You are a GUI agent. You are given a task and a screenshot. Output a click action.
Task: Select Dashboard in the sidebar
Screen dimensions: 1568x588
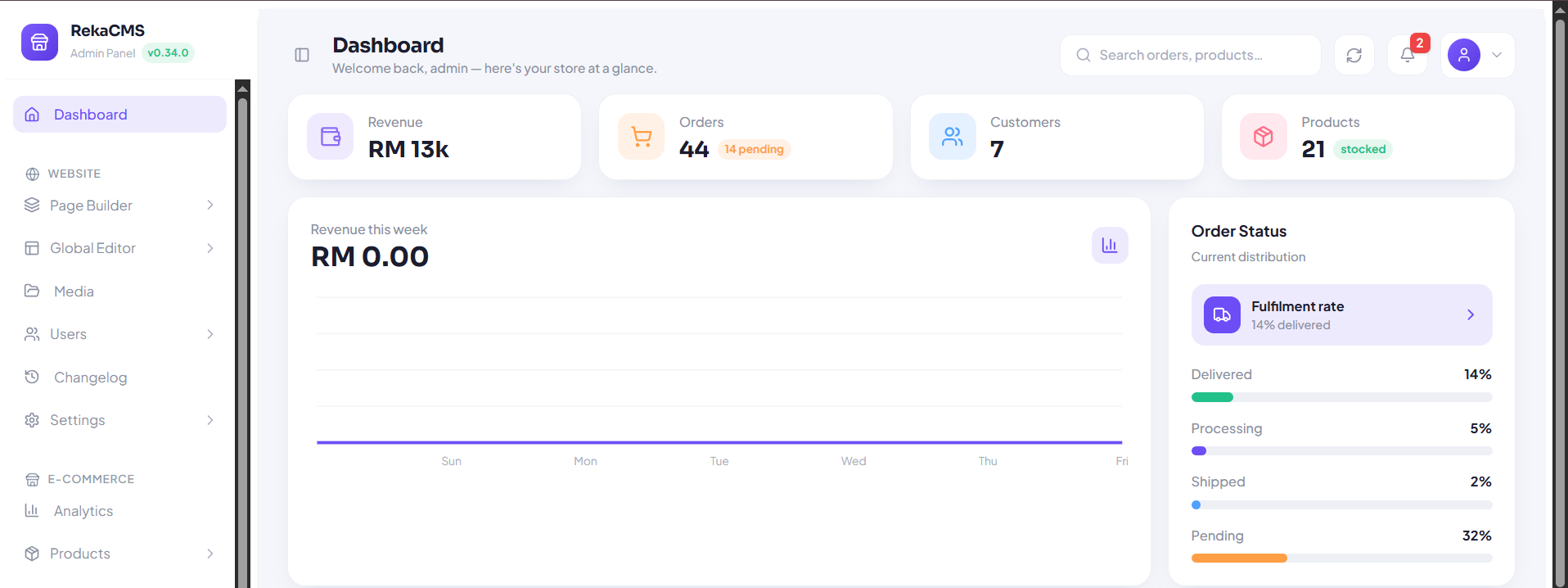(x=119, y=115)
